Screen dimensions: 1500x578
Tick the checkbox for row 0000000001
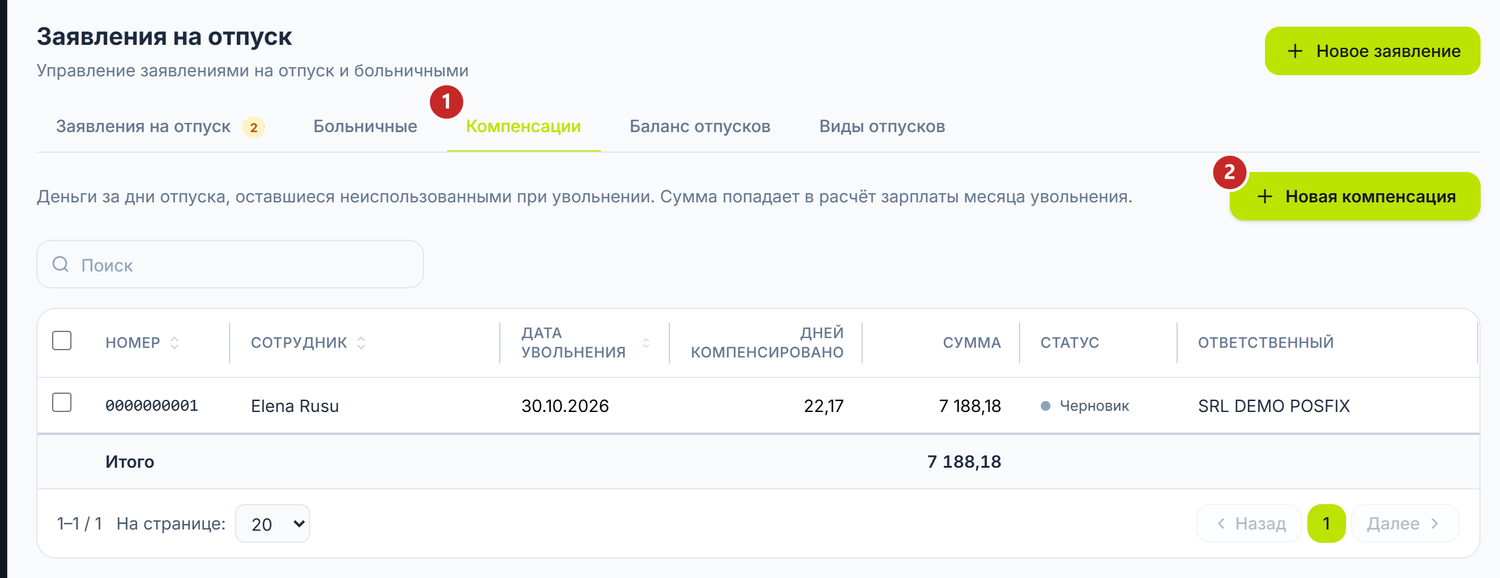[x=62, y=403]
